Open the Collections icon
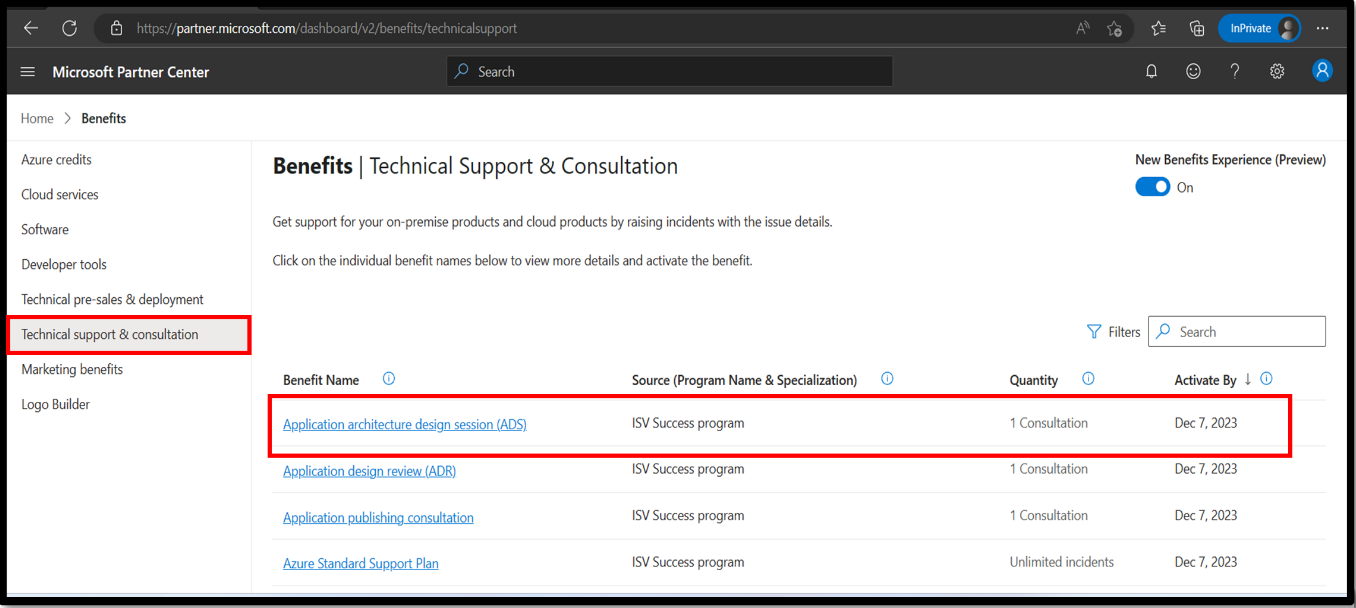Image resolution: width=1356 pixels, height=608 pixels. (1196, 28)
